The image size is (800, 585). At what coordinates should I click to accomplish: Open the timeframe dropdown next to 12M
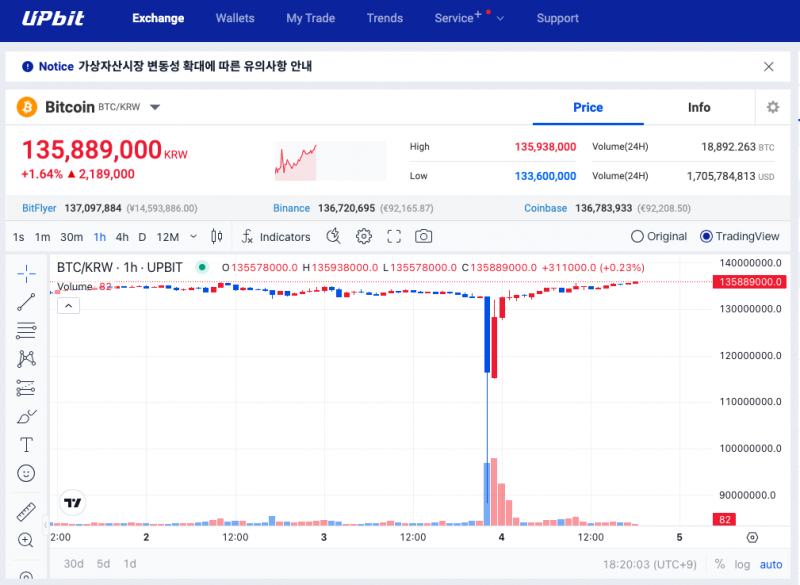[x=193, y=237]
